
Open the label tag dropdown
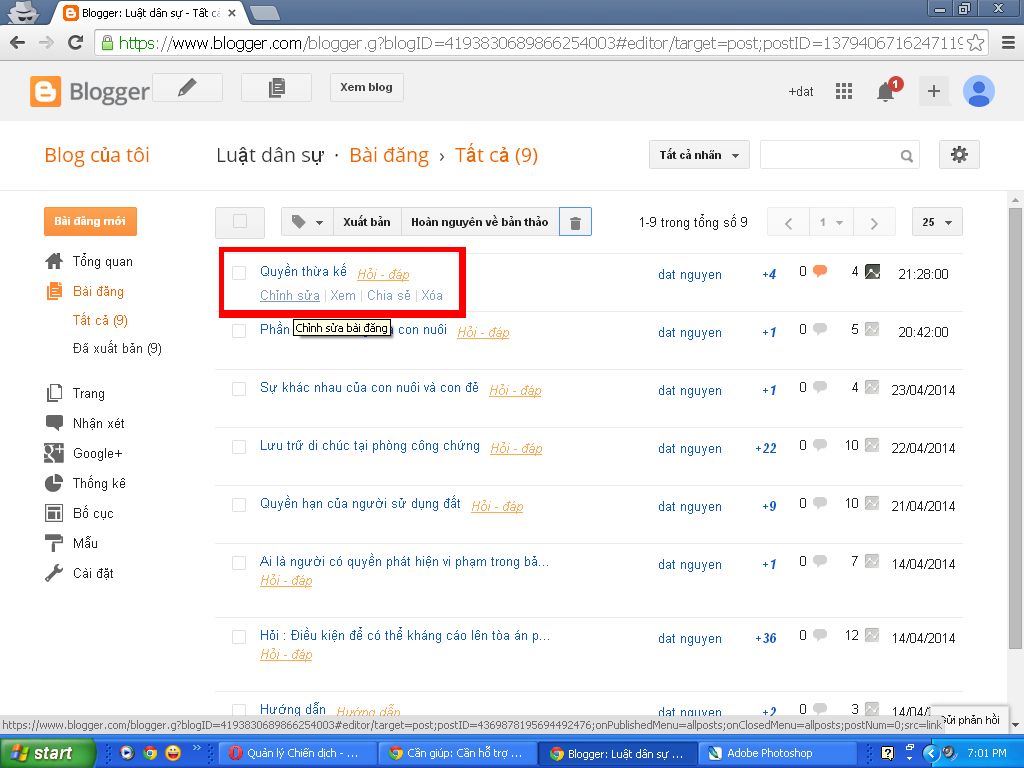[x=307, y=222]
